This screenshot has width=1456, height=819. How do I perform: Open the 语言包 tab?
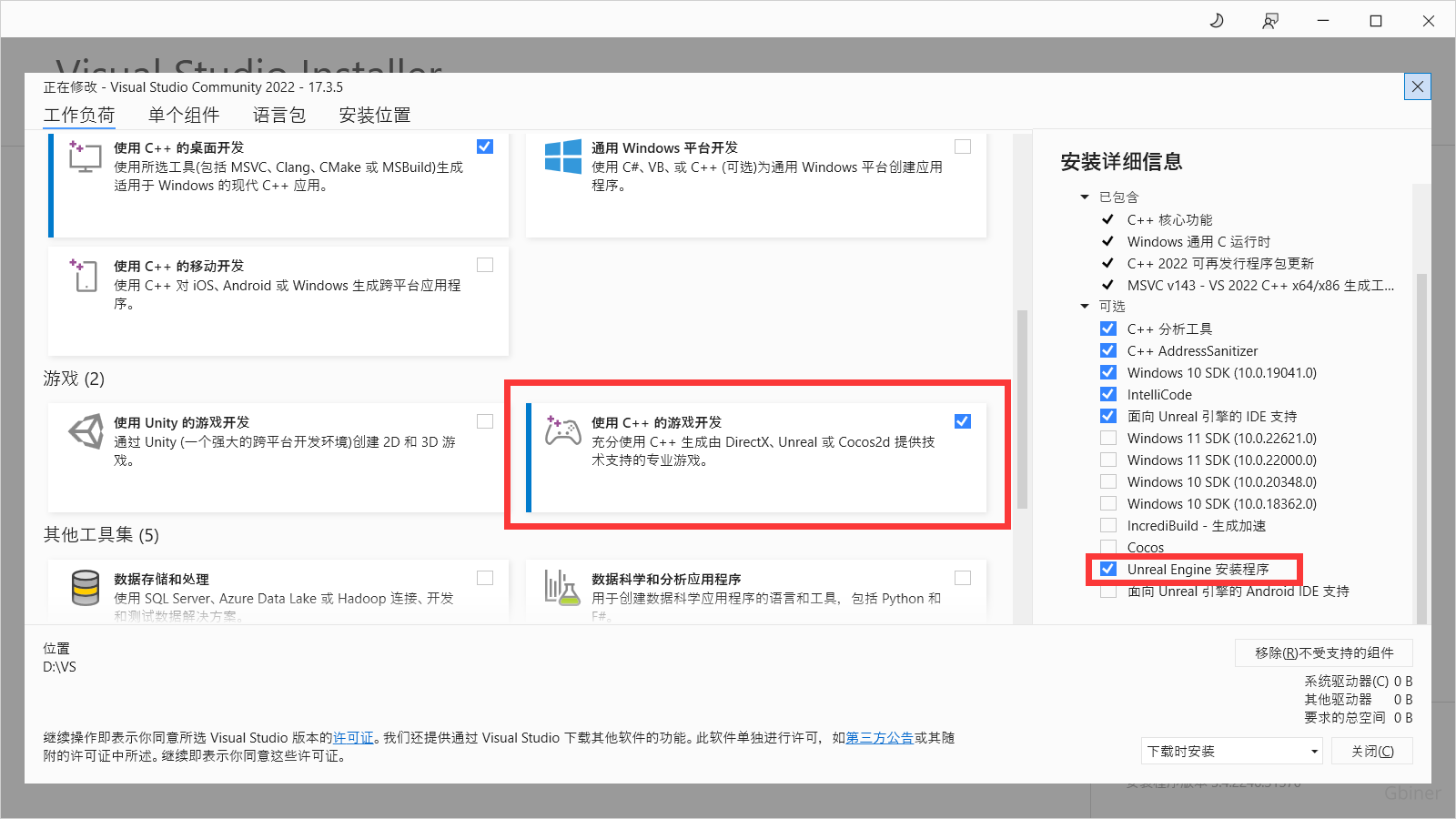click(x=279, y=115)
